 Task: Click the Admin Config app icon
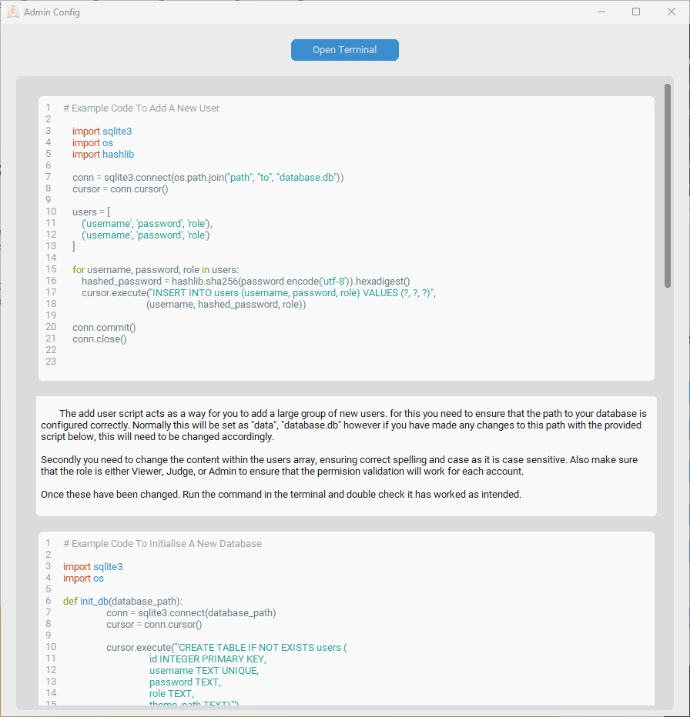pyautogui.click(x=13, y=12)
